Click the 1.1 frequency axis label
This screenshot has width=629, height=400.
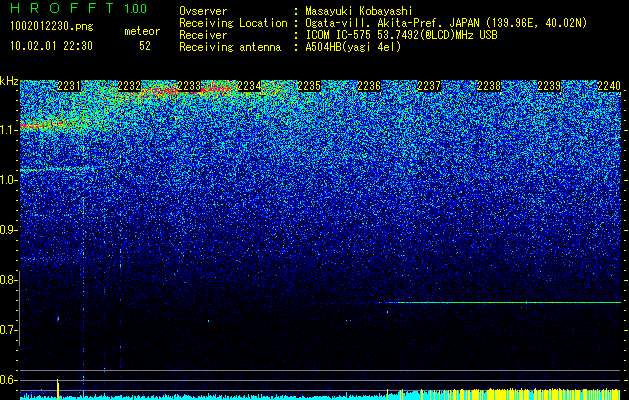[x=8, y=130]
